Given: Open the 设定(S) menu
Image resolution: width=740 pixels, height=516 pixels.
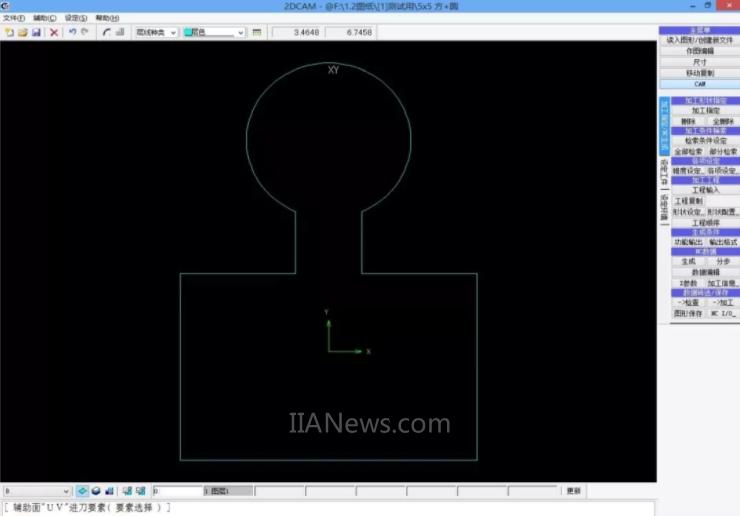Looking at the screenshot, I should coord(75,18).
